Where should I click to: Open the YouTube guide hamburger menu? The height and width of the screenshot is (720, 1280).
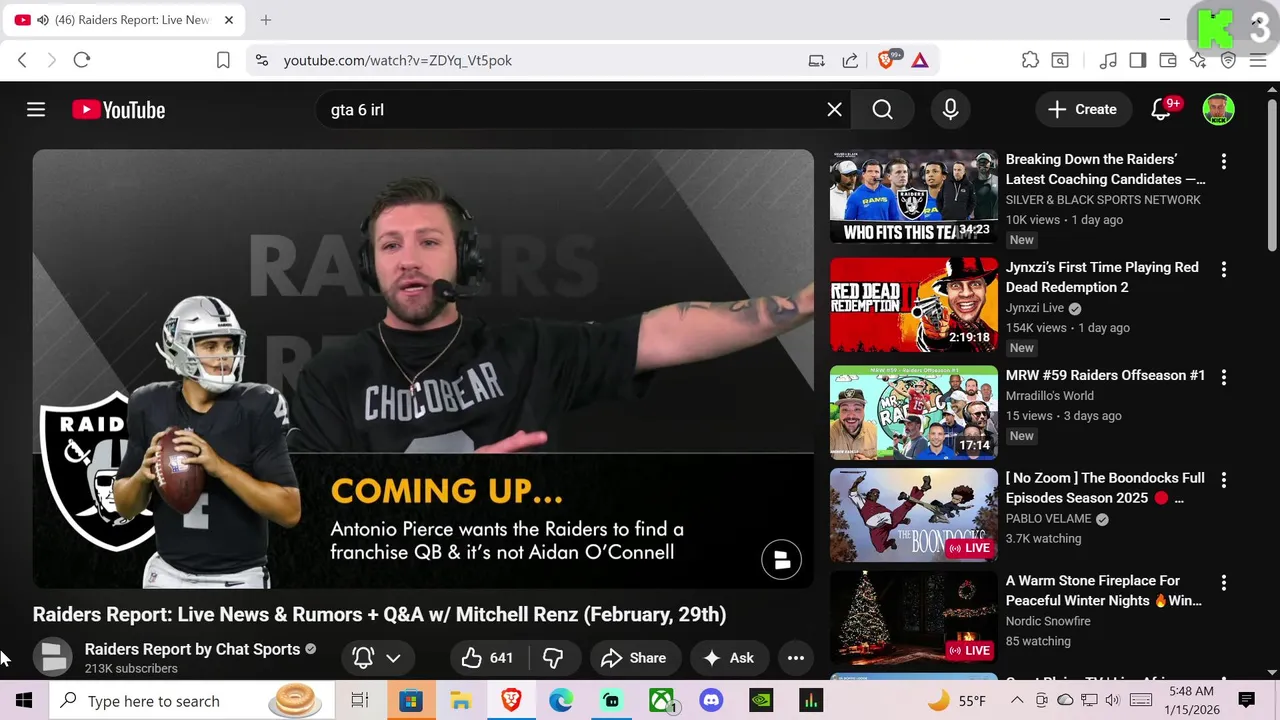tap(36, 110)
